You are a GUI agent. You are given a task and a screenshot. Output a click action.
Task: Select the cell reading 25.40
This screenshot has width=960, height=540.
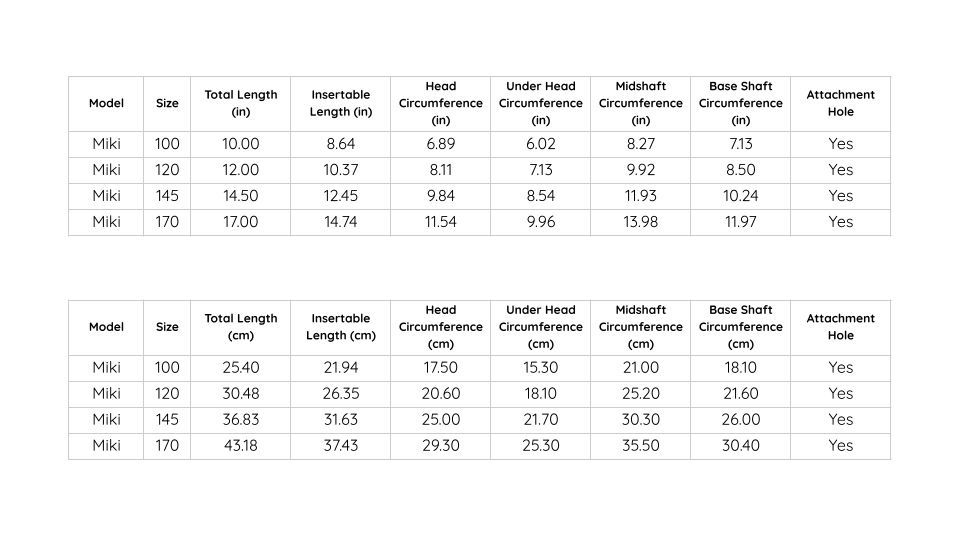241,368
